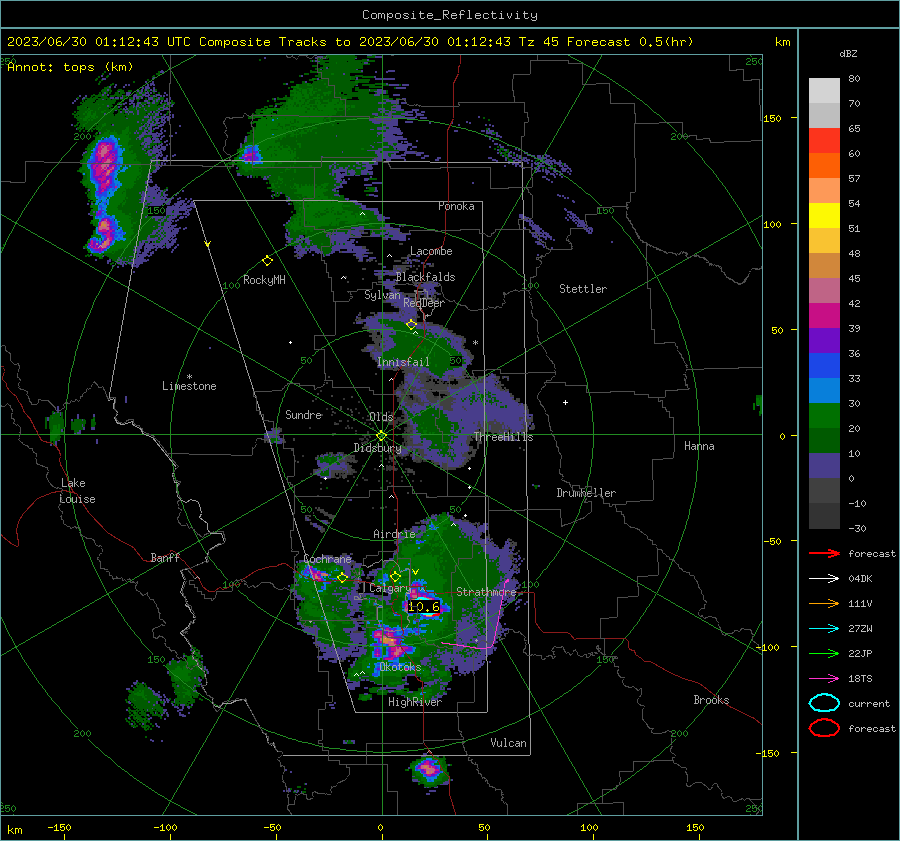Click the intense storm cell above Okotoks
The width and height of the screenshot is (900, 841).
(390, 642)
